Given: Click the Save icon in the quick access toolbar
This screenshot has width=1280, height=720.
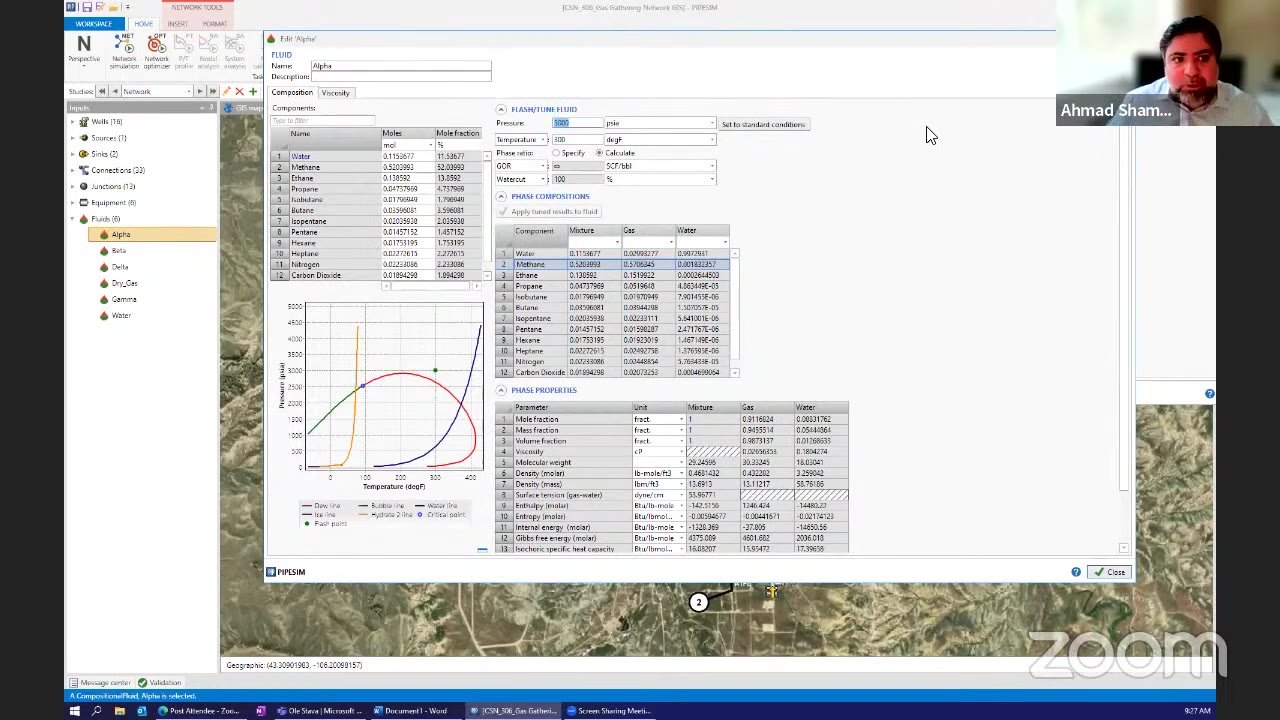Looking at the screenshot, I should (88, 7).
